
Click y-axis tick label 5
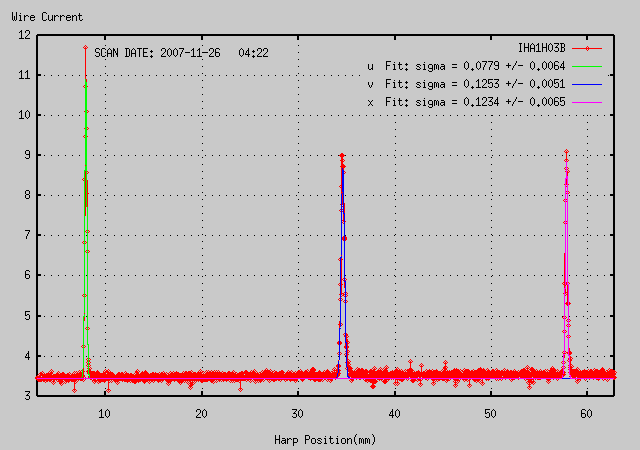pyautogui.click(x=27, y=316)
